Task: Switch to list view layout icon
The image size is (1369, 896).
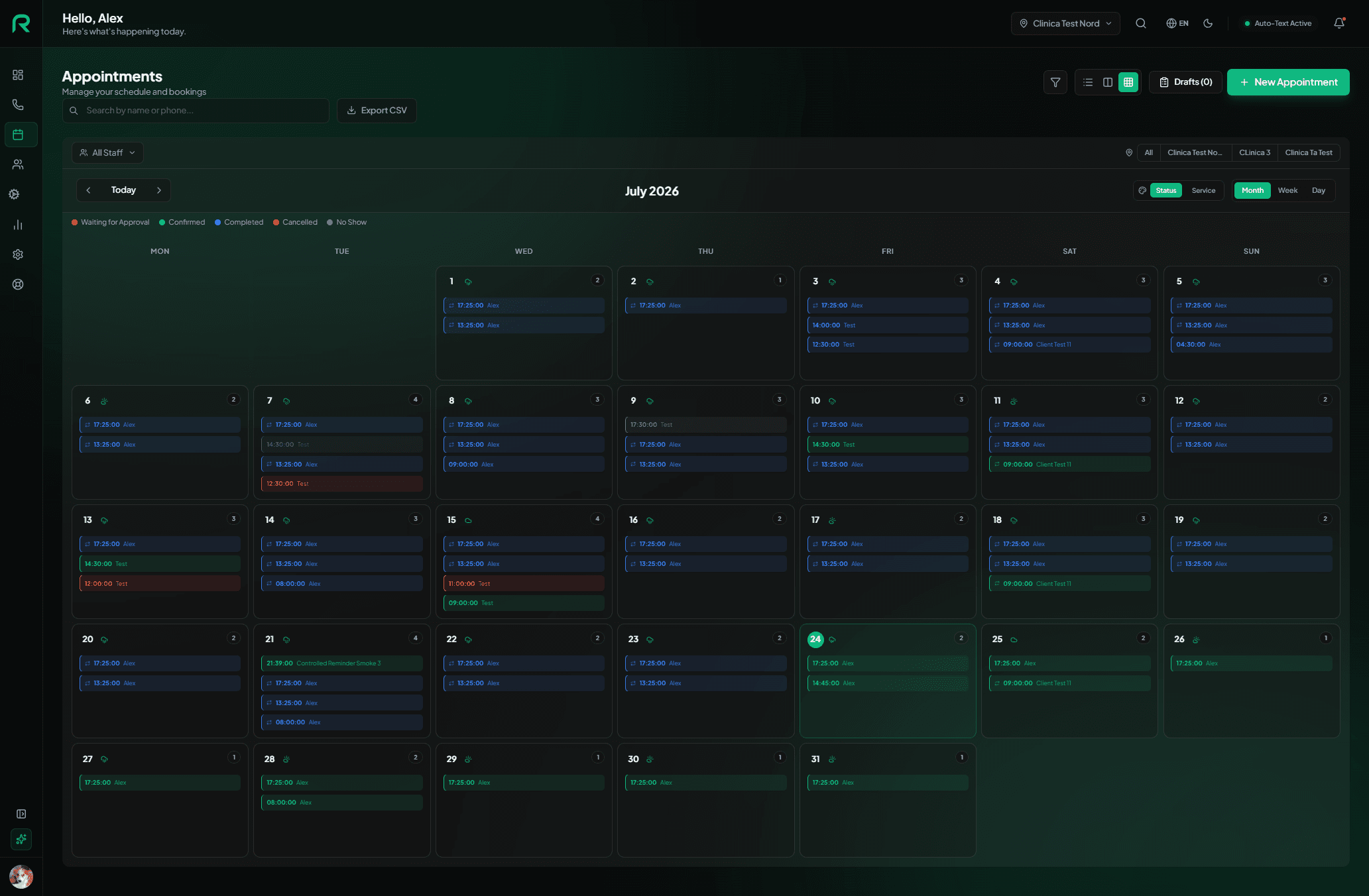Action: point(1088,82)
